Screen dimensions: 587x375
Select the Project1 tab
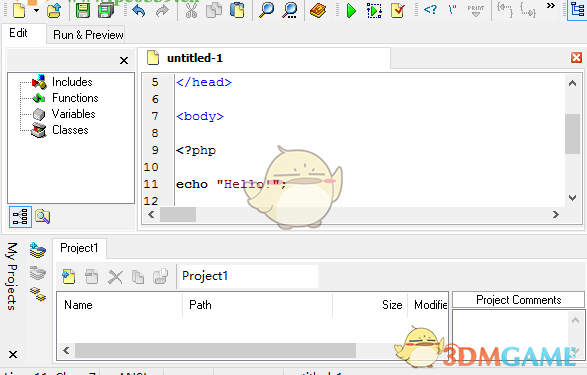pyautogui.click(x=79, y=248)
